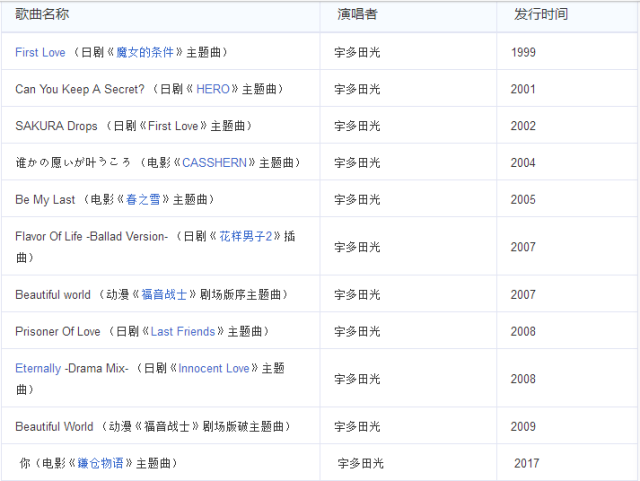
Task: Select the Prisoner Of Love song title
Action: pos(58,331)
